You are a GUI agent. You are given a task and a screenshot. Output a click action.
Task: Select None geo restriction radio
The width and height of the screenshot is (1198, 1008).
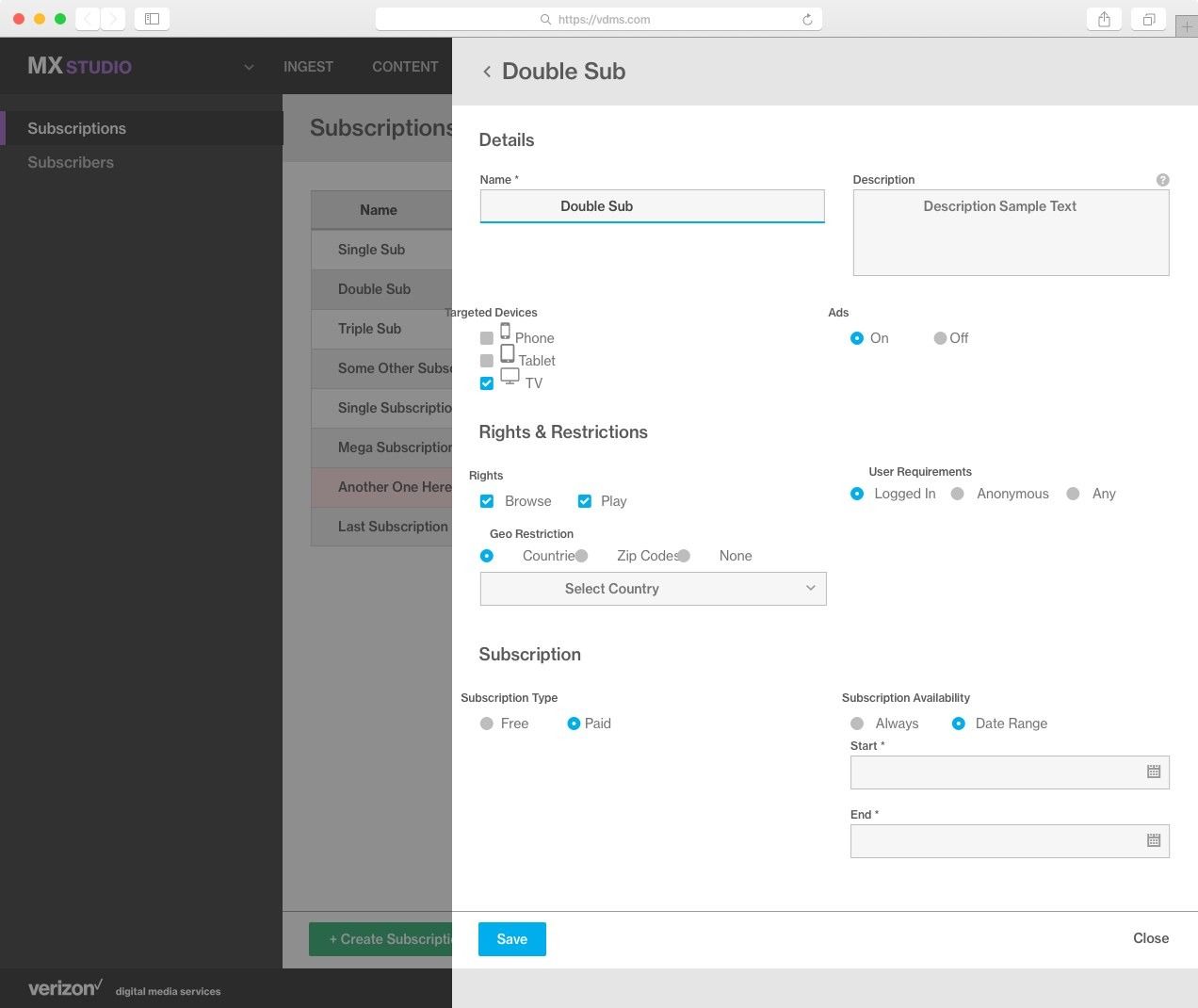[x=684, y=556]
